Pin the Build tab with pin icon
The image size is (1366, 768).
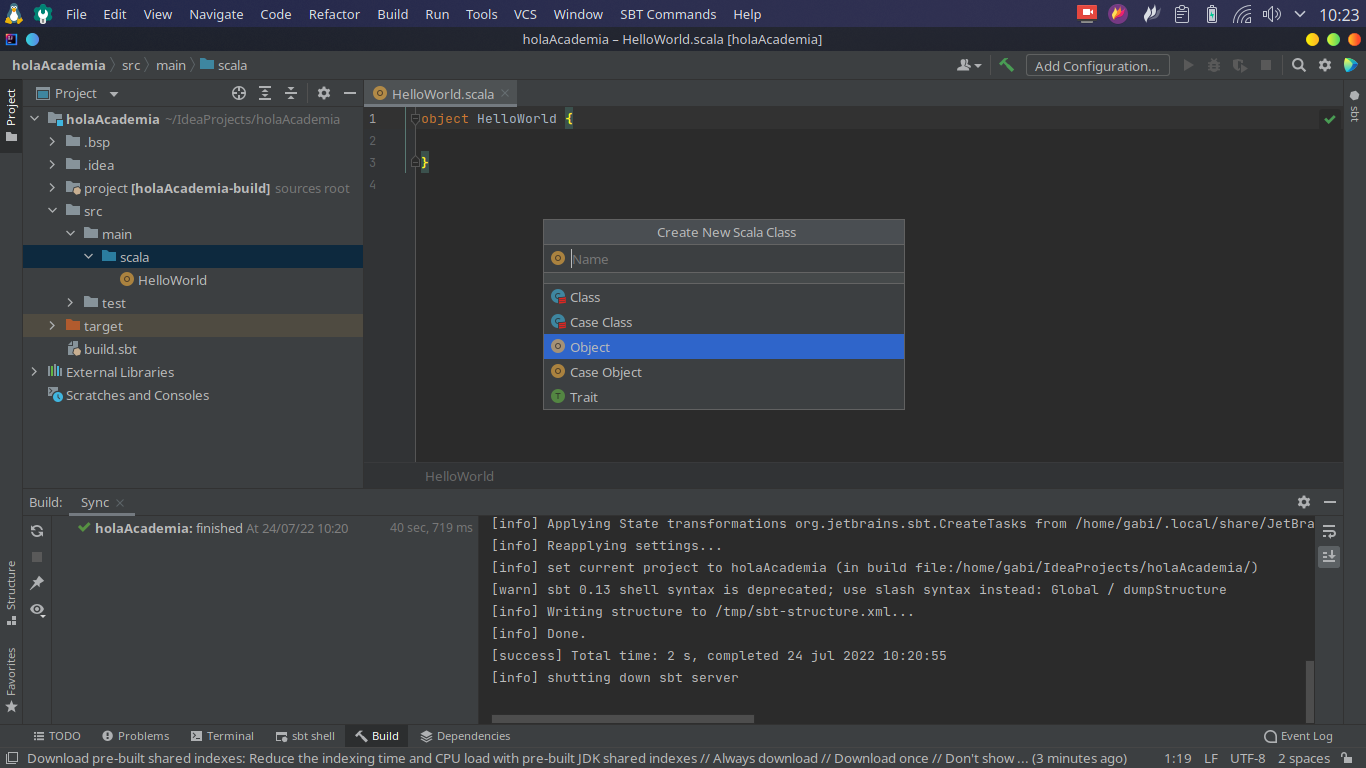[x=37, y=583]
